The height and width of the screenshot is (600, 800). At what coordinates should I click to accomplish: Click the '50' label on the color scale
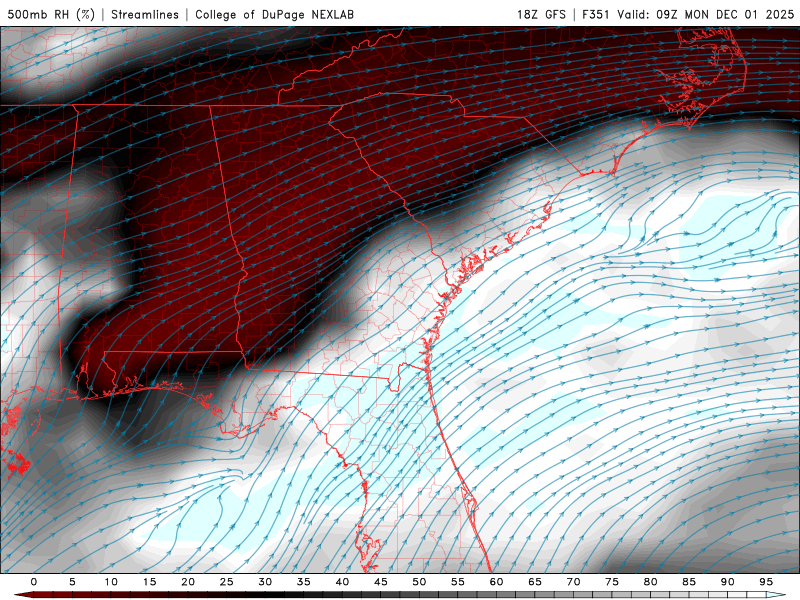click(419, 582)
